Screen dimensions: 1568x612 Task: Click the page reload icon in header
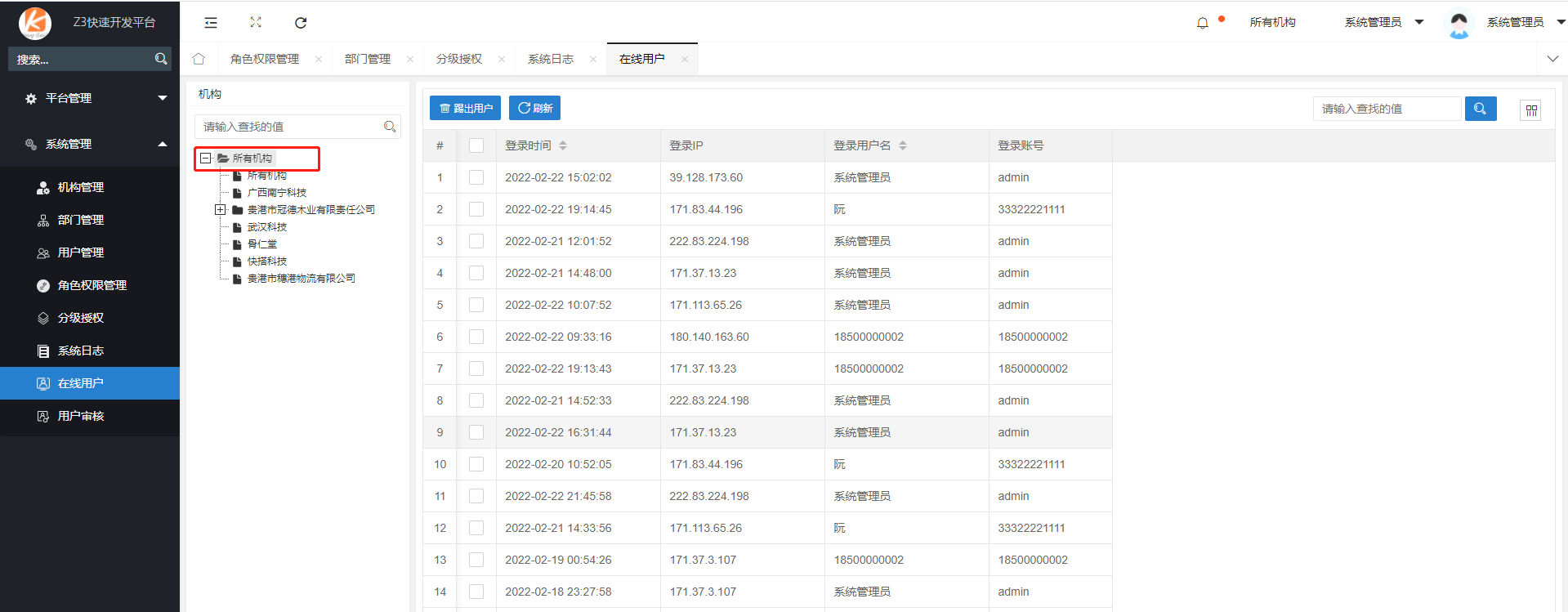click(x=301, y=23)
